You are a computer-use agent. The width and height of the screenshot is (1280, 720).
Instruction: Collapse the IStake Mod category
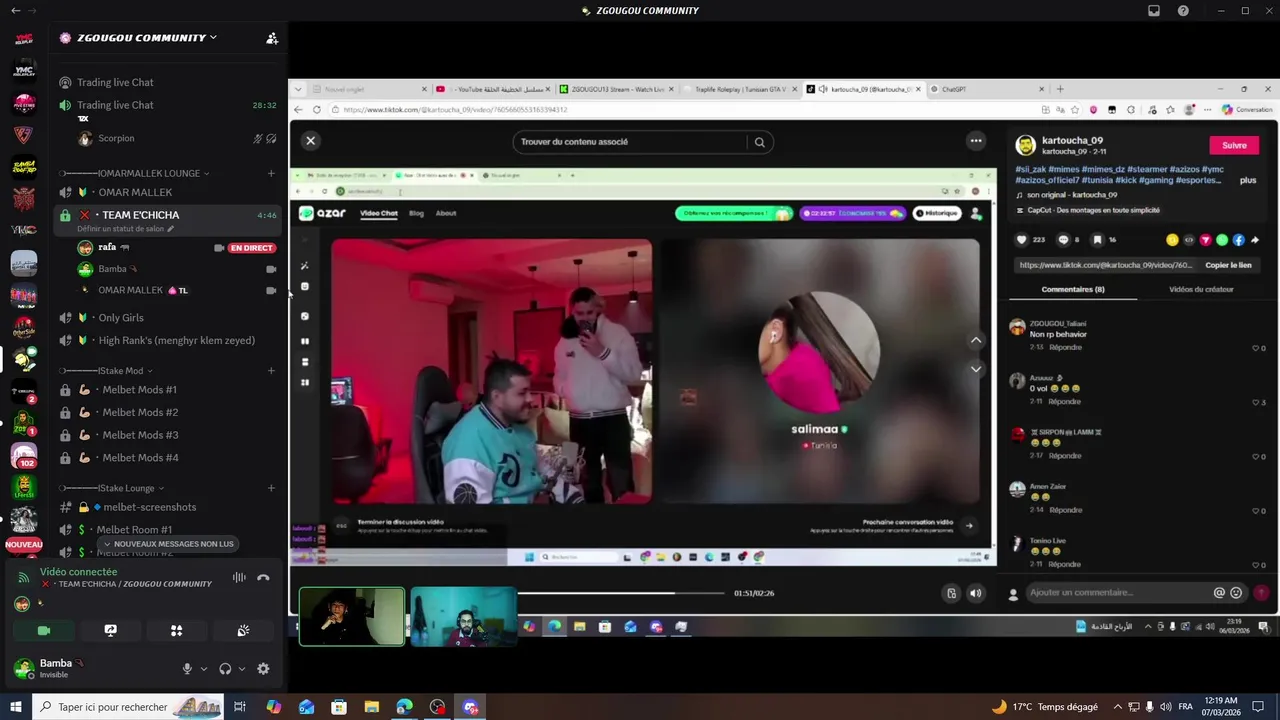click(105, 371)
